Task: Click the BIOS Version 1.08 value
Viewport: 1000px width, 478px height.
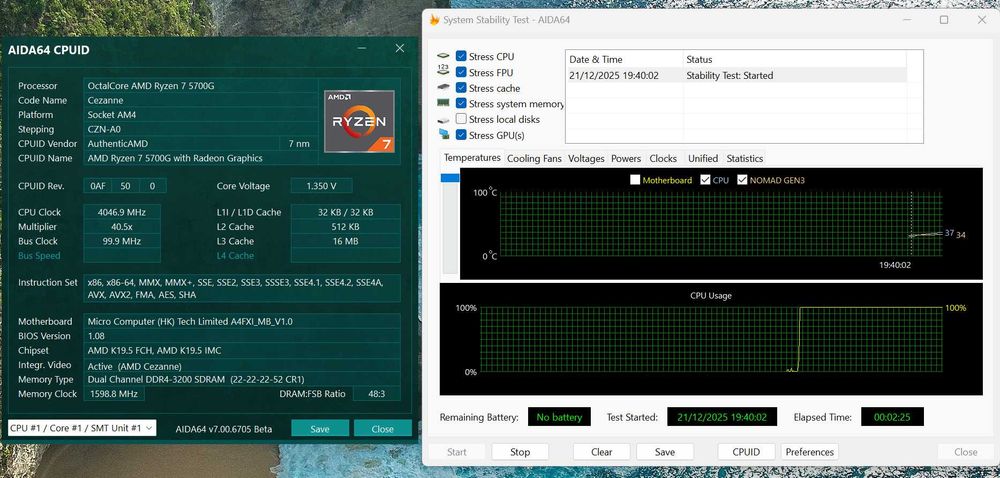Action: click(242, 335)
